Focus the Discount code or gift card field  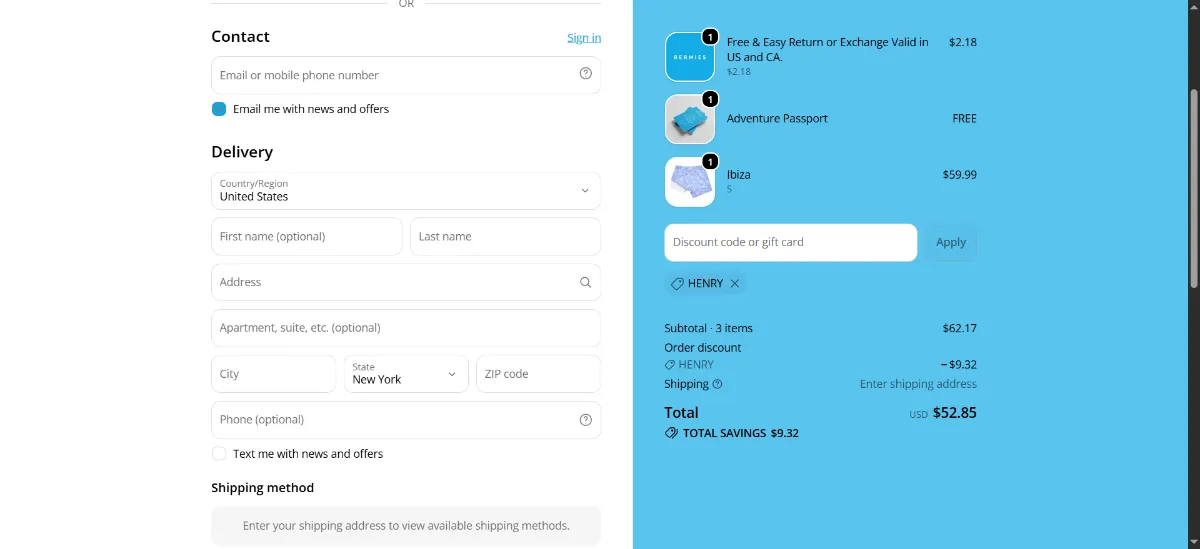click(790, 242)
